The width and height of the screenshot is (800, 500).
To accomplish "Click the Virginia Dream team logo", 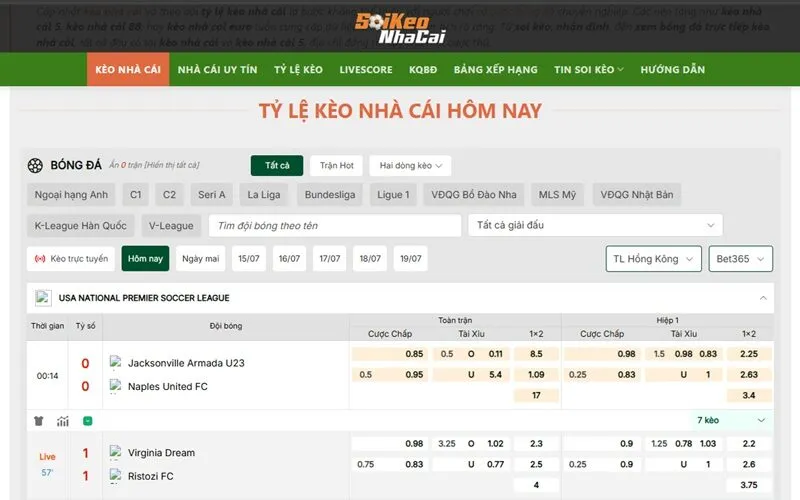I will pyautogui.click(x=116, y=452).
